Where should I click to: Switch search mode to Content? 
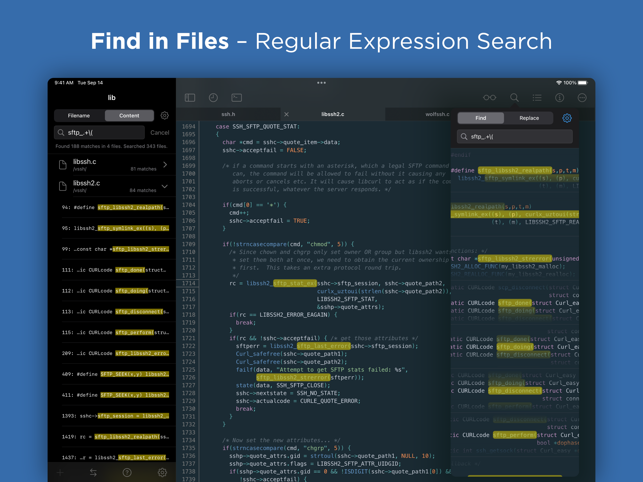[129, 116]
